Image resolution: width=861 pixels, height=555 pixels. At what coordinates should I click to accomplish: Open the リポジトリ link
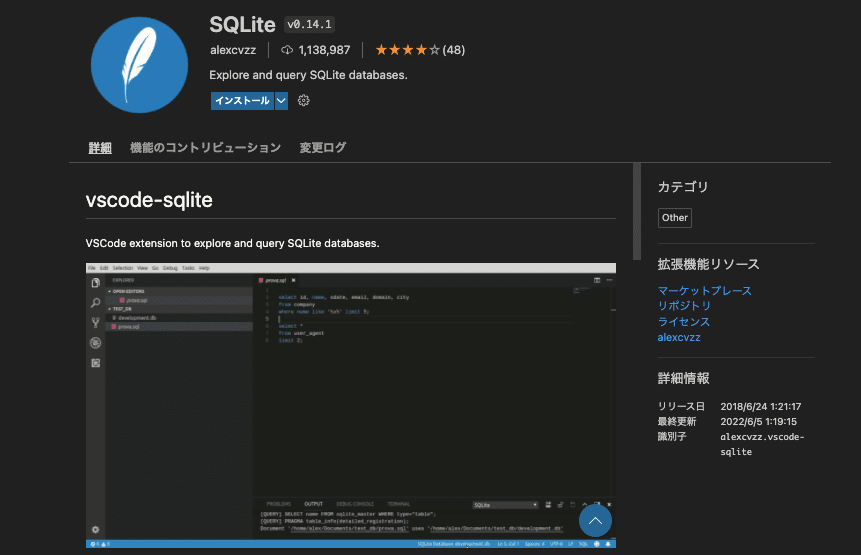click(684, 306)
